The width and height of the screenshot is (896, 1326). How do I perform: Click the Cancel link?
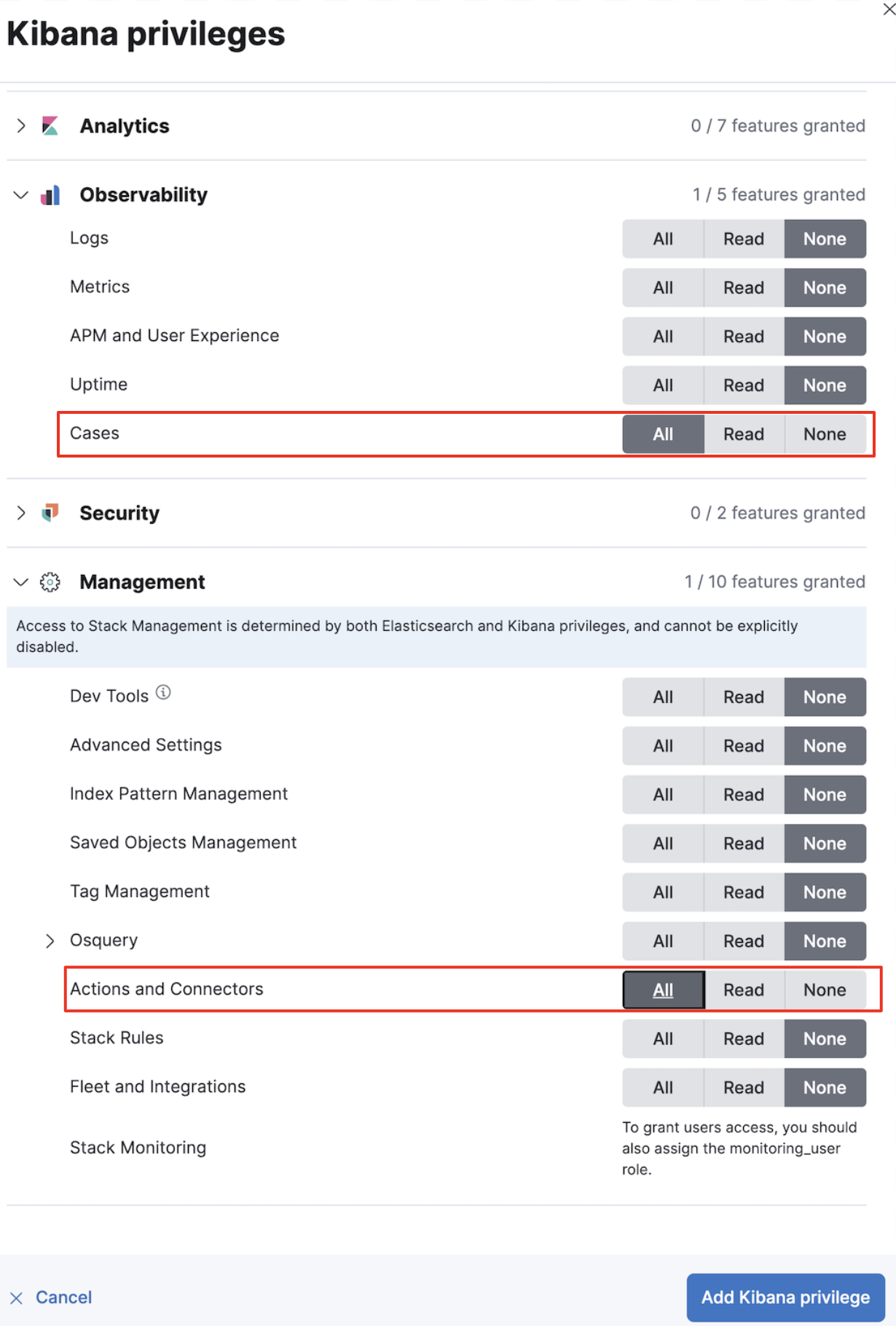pyautogui.click(x=63, y=1298)
